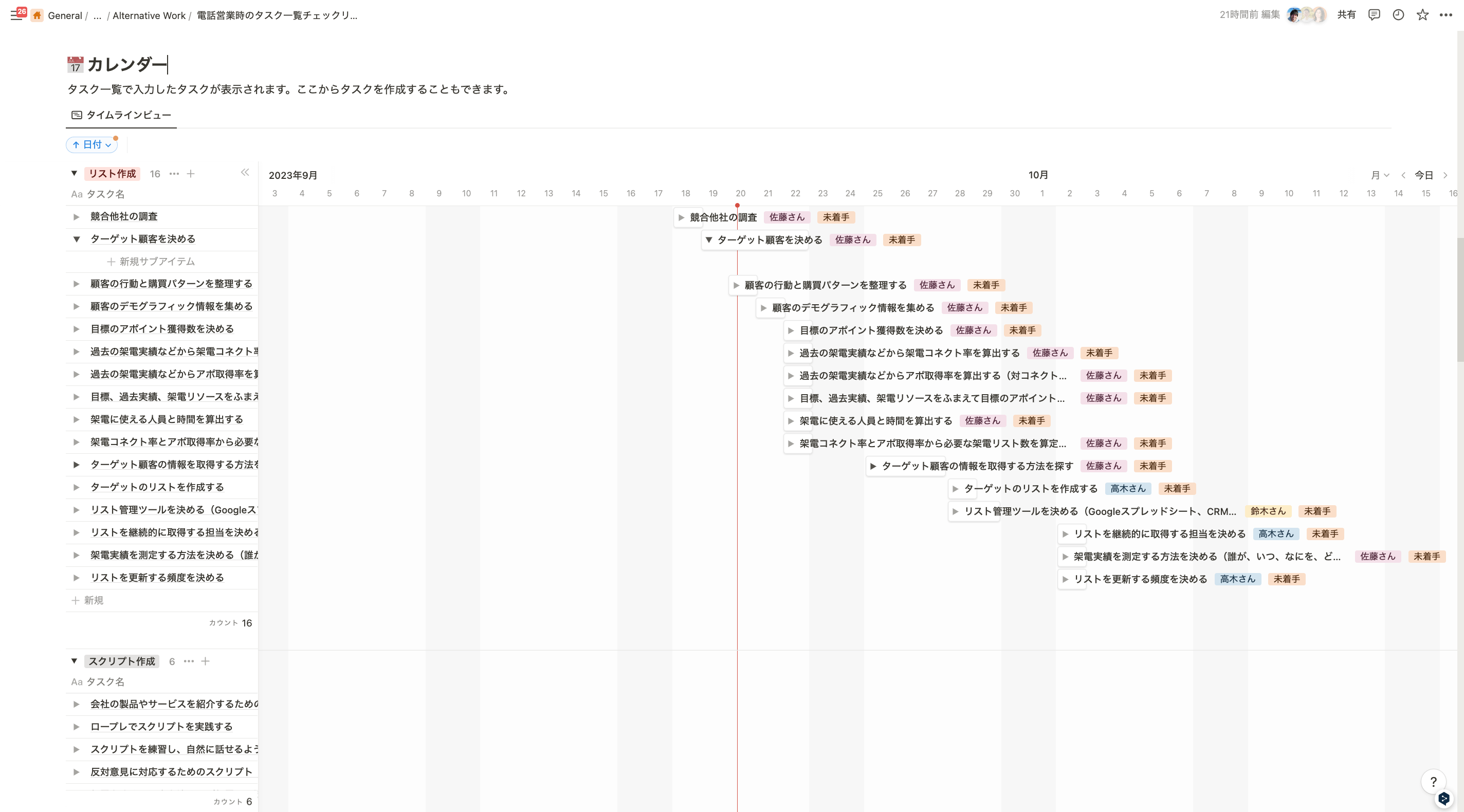Viewport: 1464px width, 812px height.
Task: Open the 日付 sort dropdown
Action: pos(92,145)
